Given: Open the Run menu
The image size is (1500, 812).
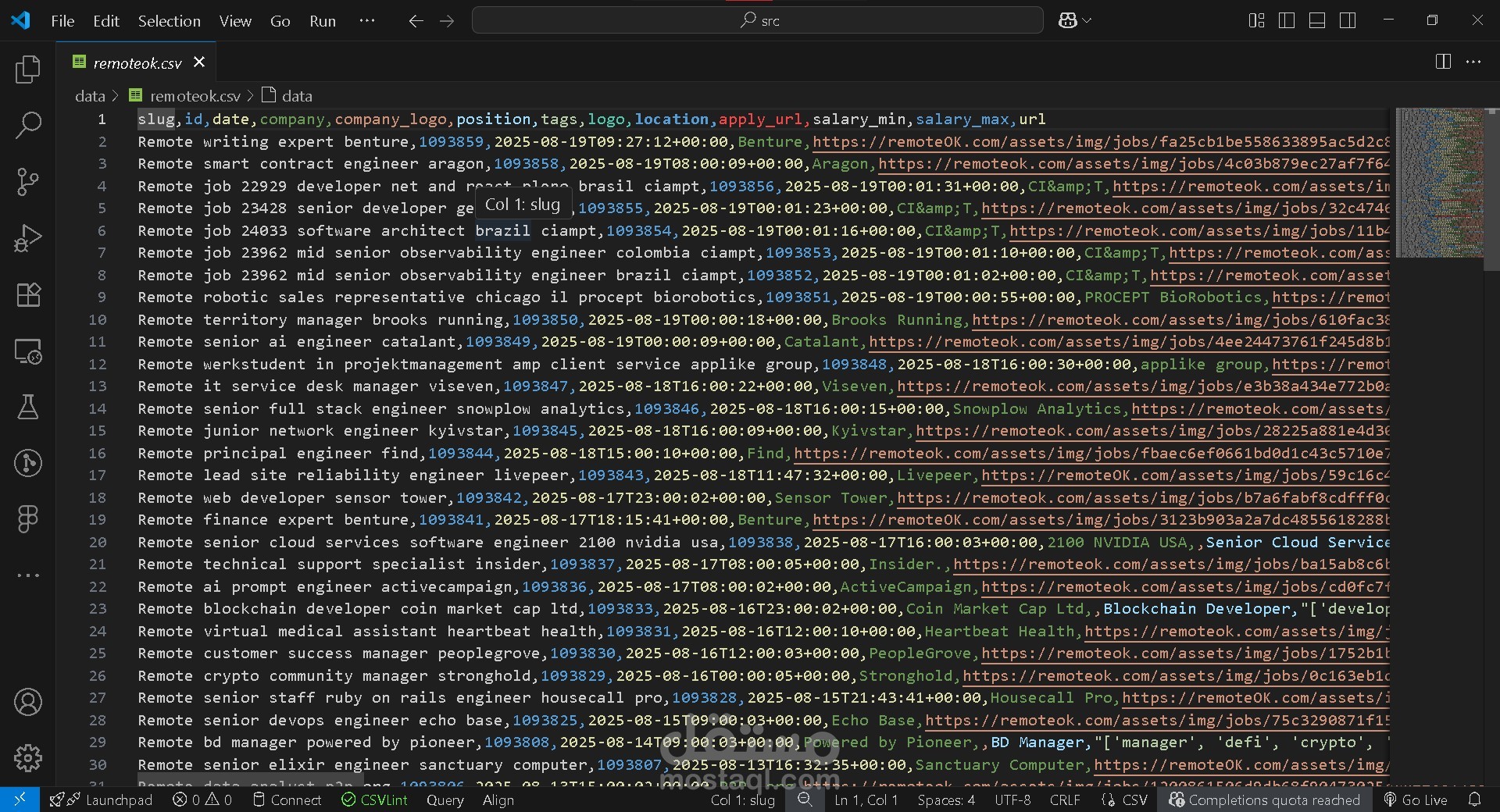Looking at the screenshot, I should tap(323, 21).
